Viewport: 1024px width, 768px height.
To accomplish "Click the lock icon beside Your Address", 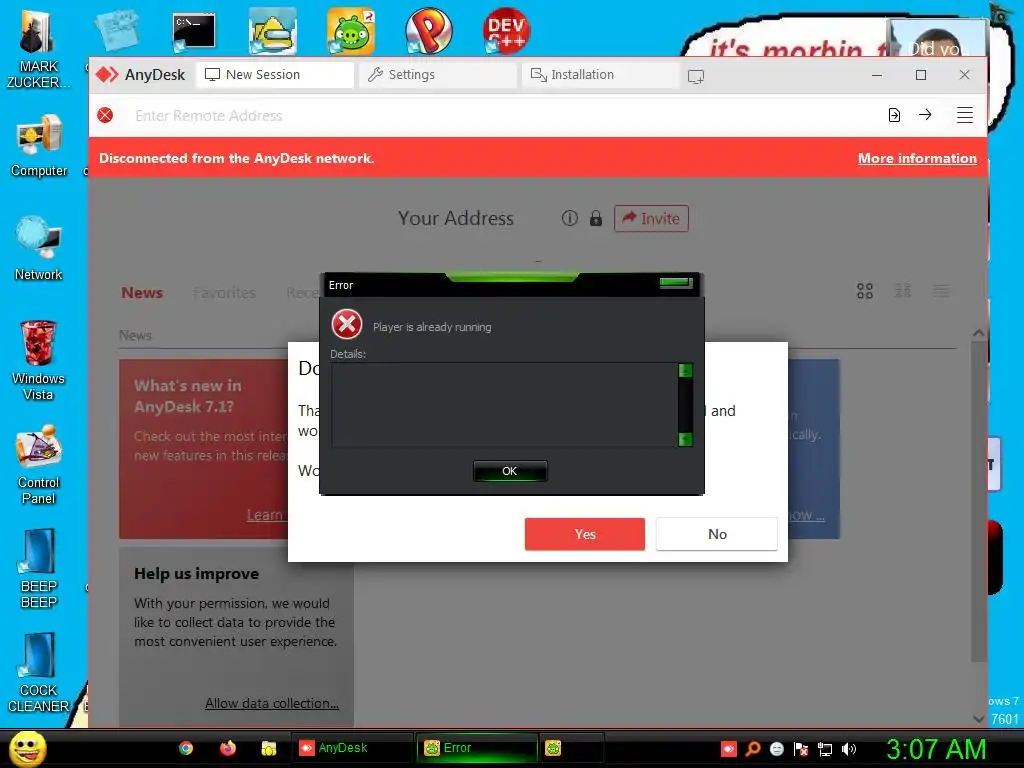I will (x=596, y=218).
